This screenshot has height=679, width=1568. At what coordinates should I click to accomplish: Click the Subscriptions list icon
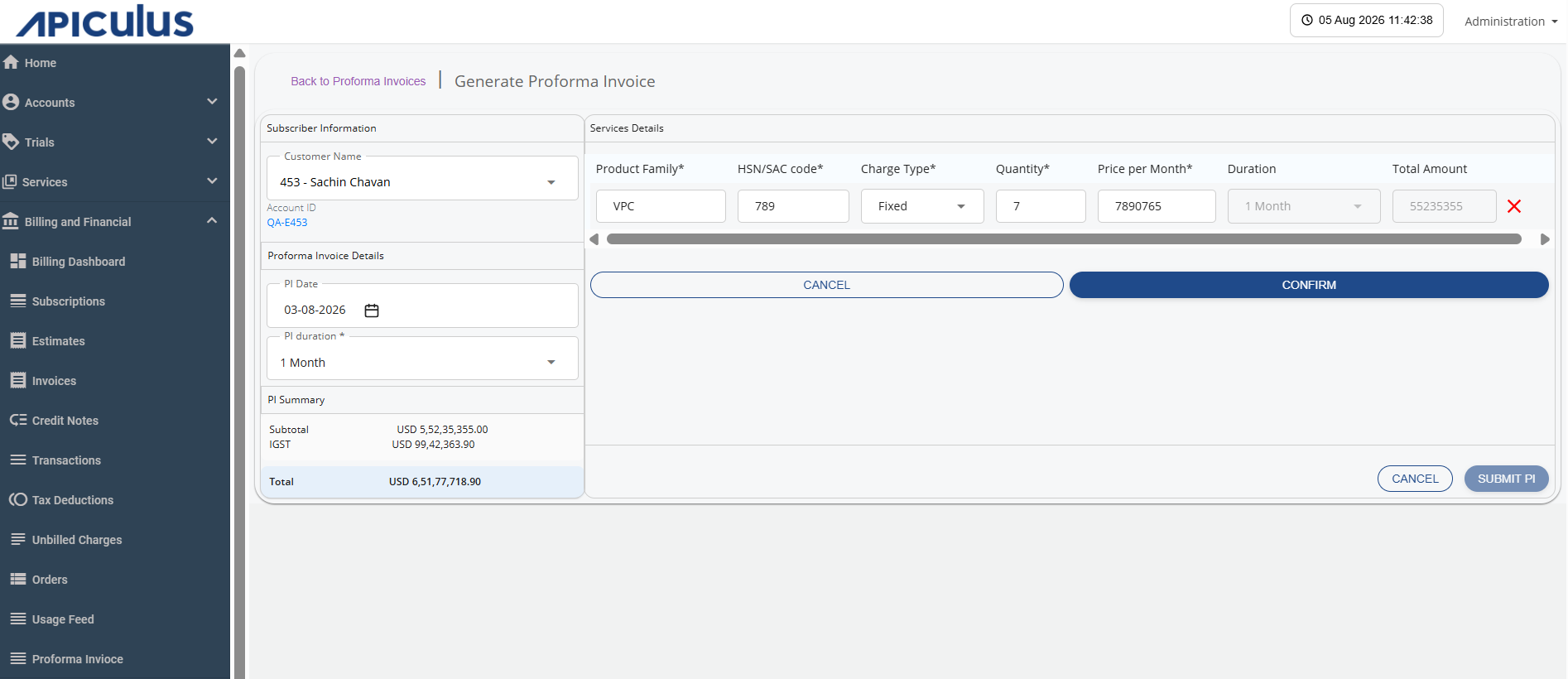[18, 301]
